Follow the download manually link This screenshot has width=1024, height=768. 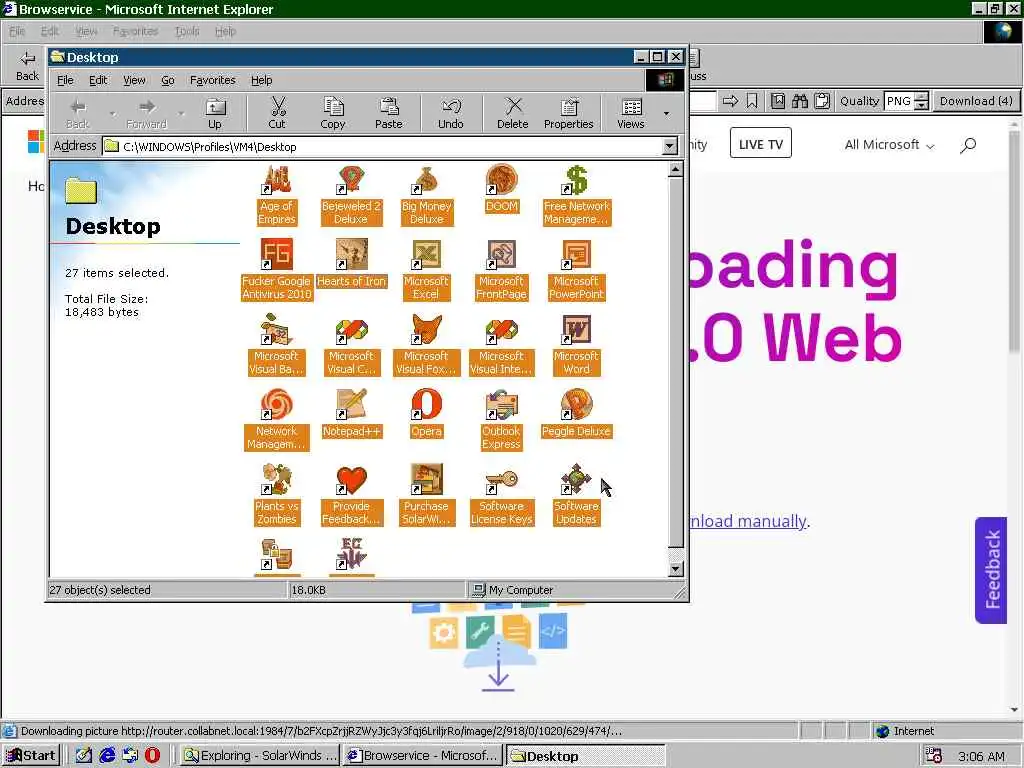click(748, 521)
